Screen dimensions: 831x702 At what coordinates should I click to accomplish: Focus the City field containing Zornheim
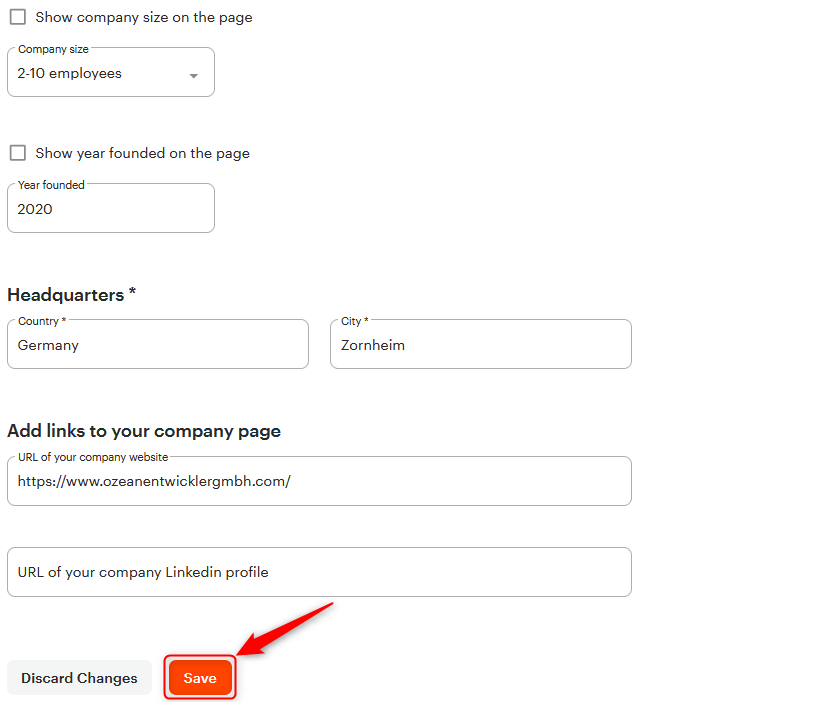481,344
